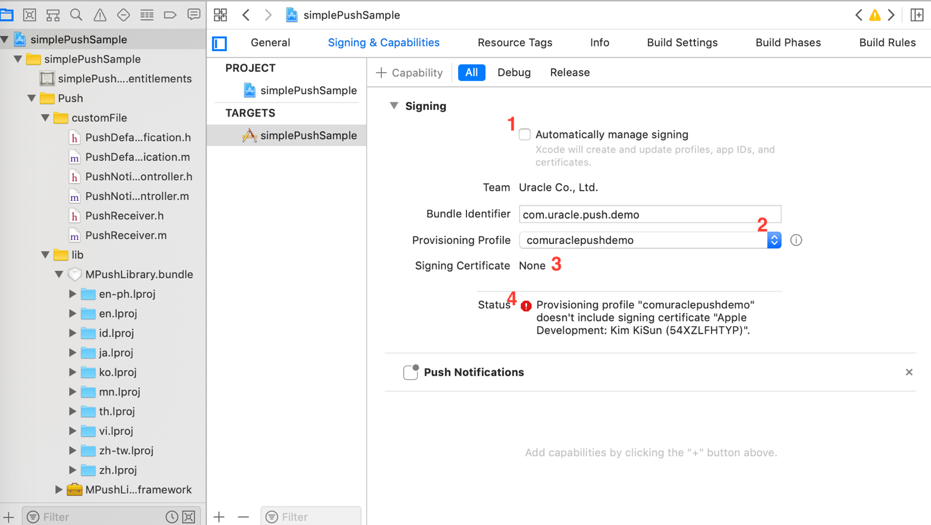Remove selected target with minus button
The width and height of the screenshot is (931, 525).
[x=243, y=517]
